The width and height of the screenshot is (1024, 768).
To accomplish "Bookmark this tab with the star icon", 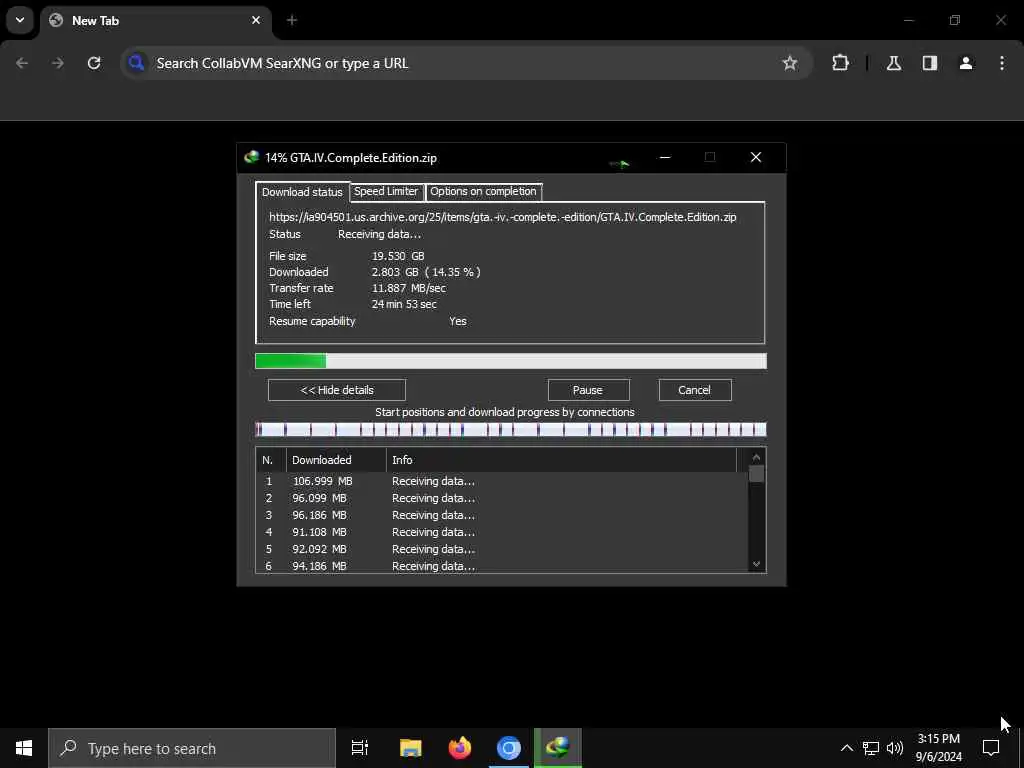I will coord(790,63).
